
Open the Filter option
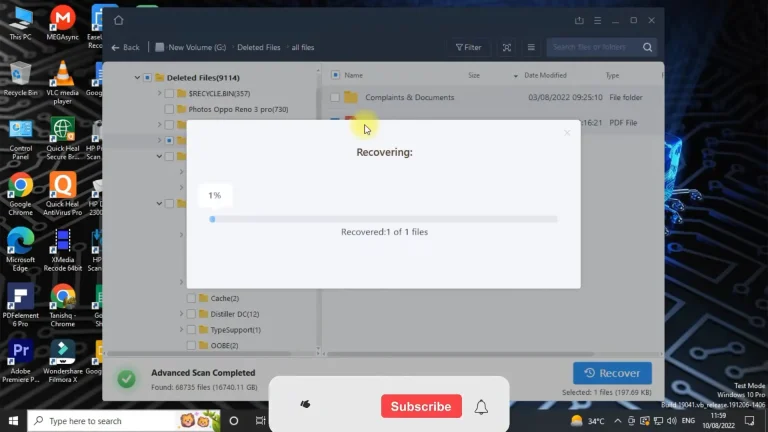click(x=468, y=48)
